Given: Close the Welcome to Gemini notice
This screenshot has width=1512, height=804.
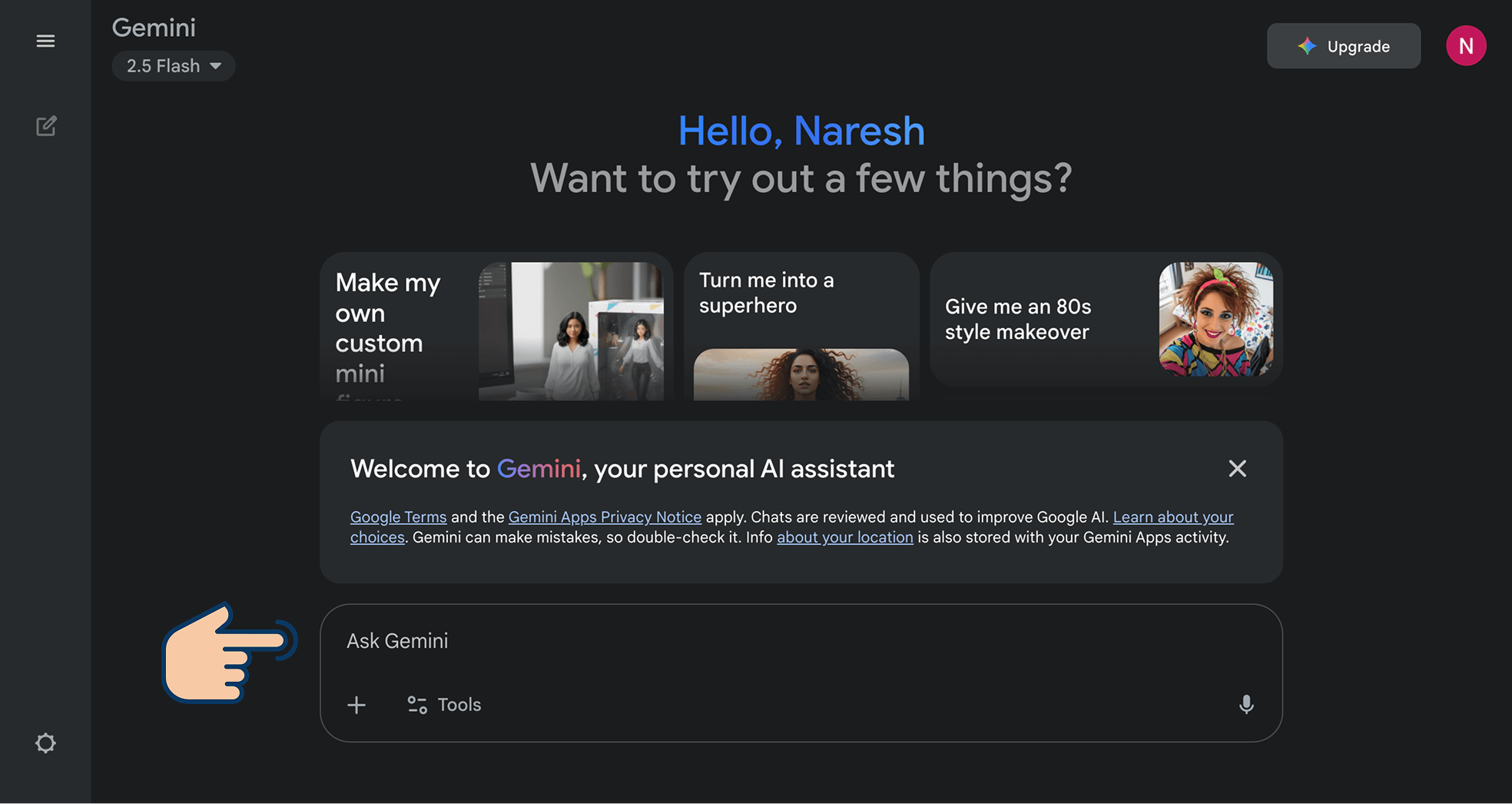Looking at the screenshot, I should (x=1237, y=469).
